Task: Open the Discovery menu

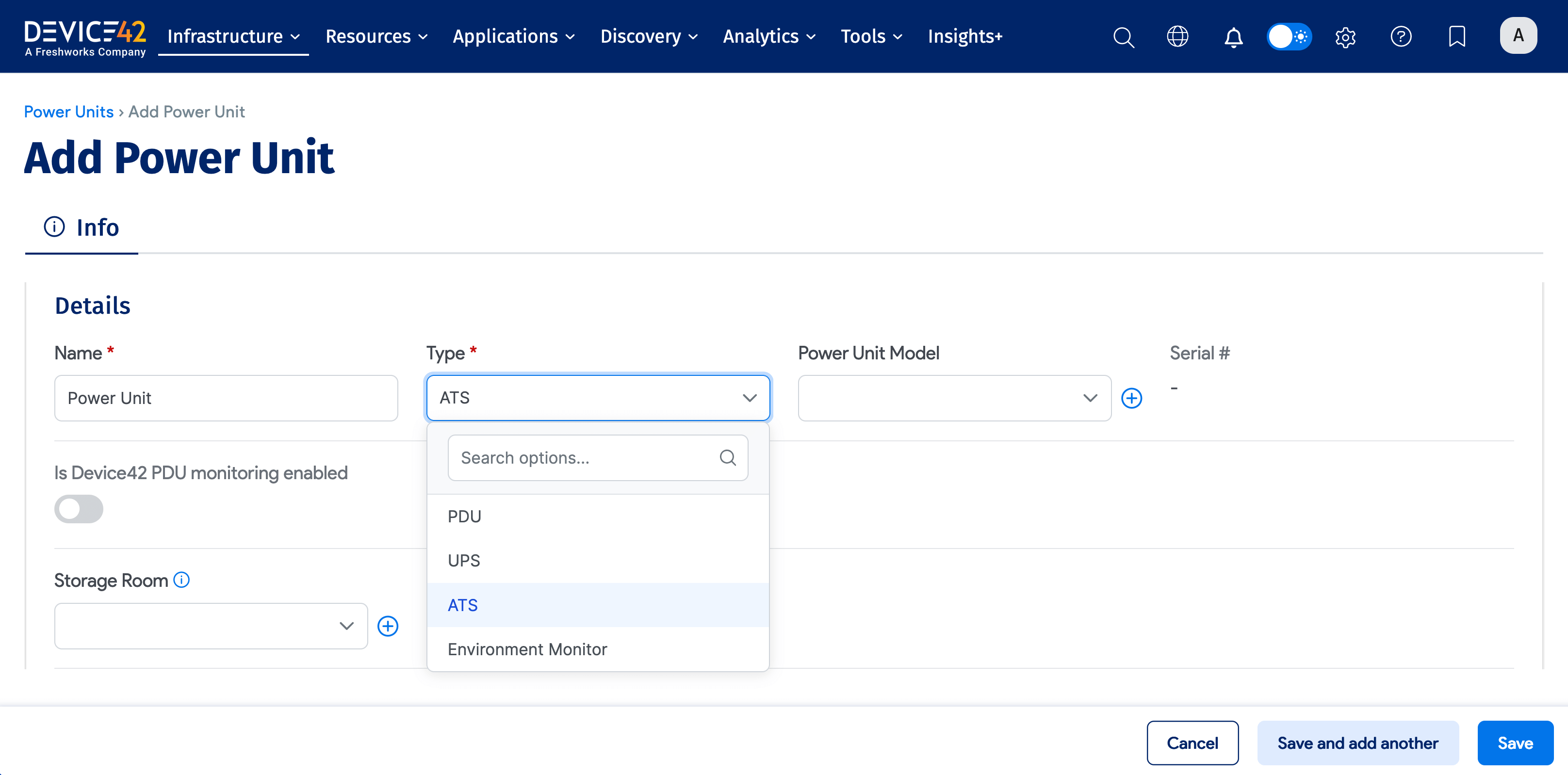Action: (x=649, y=36)
